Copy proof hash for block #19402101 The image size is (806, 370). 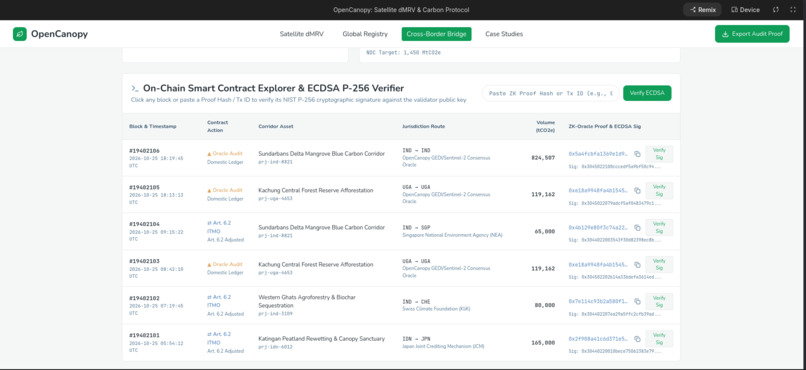coord(637,339)
